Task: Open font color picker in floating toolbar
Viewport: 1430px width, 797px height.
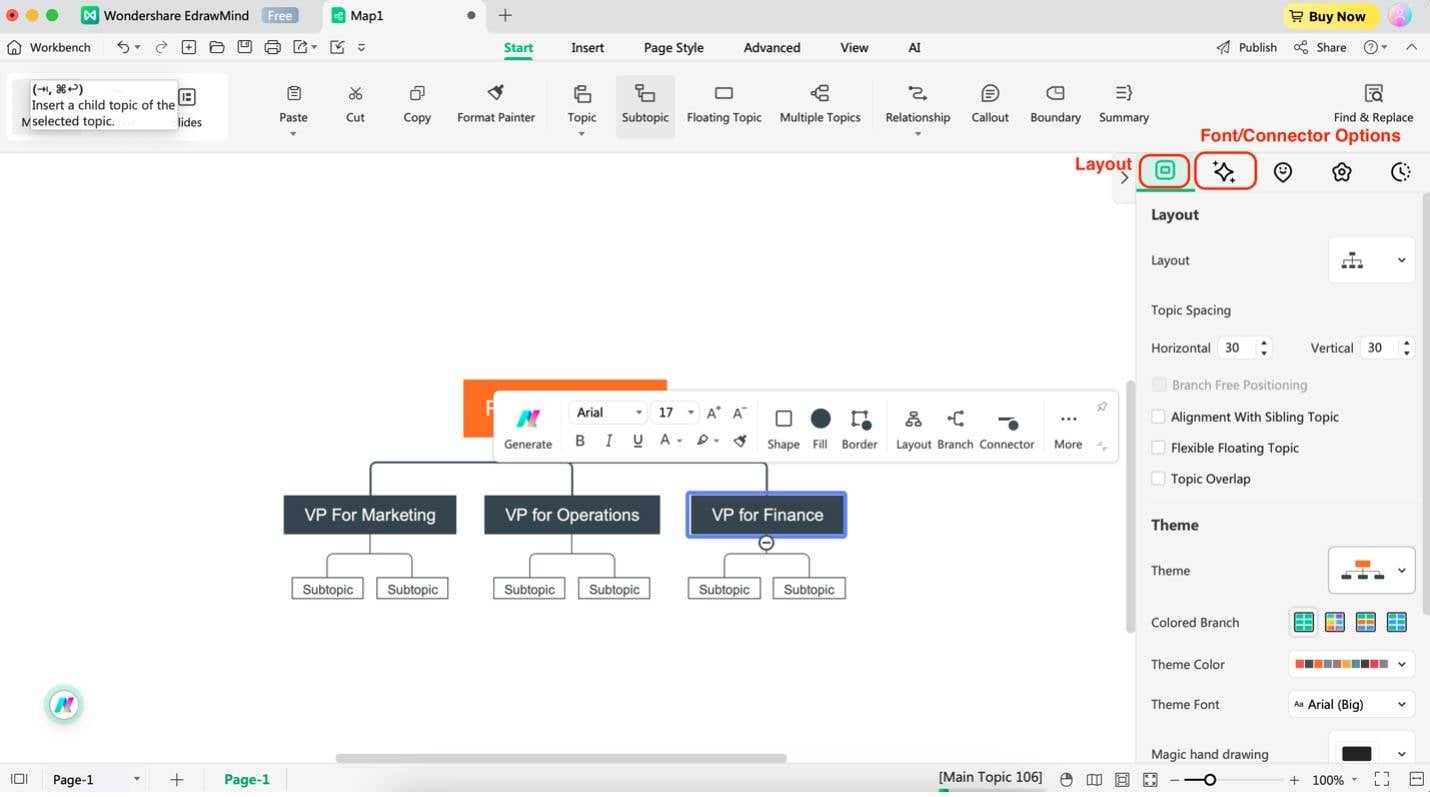Action: [x=670, y=441]
